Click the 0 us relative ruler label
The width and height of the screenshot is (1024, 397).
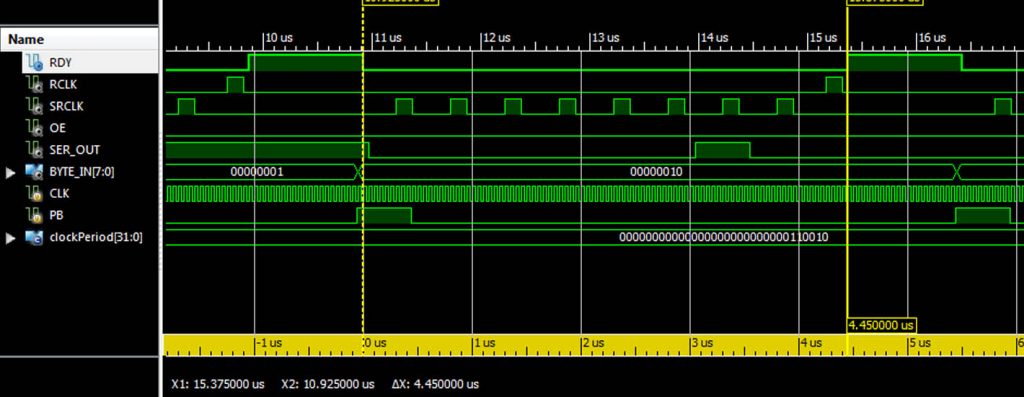click(x=376, y=342)
